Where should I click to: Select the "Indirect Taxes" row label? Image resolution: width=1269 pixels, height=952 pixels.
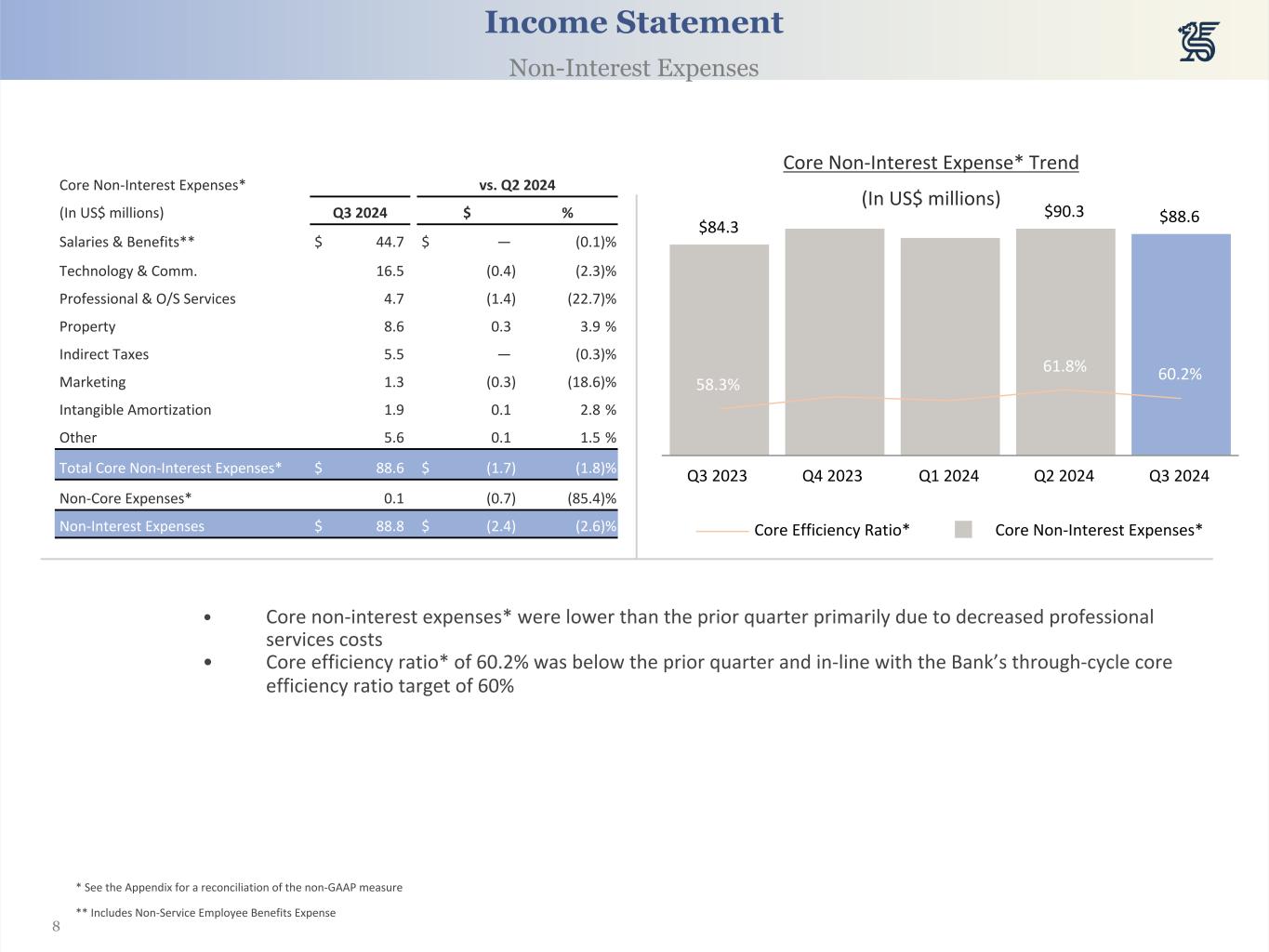pyautogui.click(x=104, y=354)
